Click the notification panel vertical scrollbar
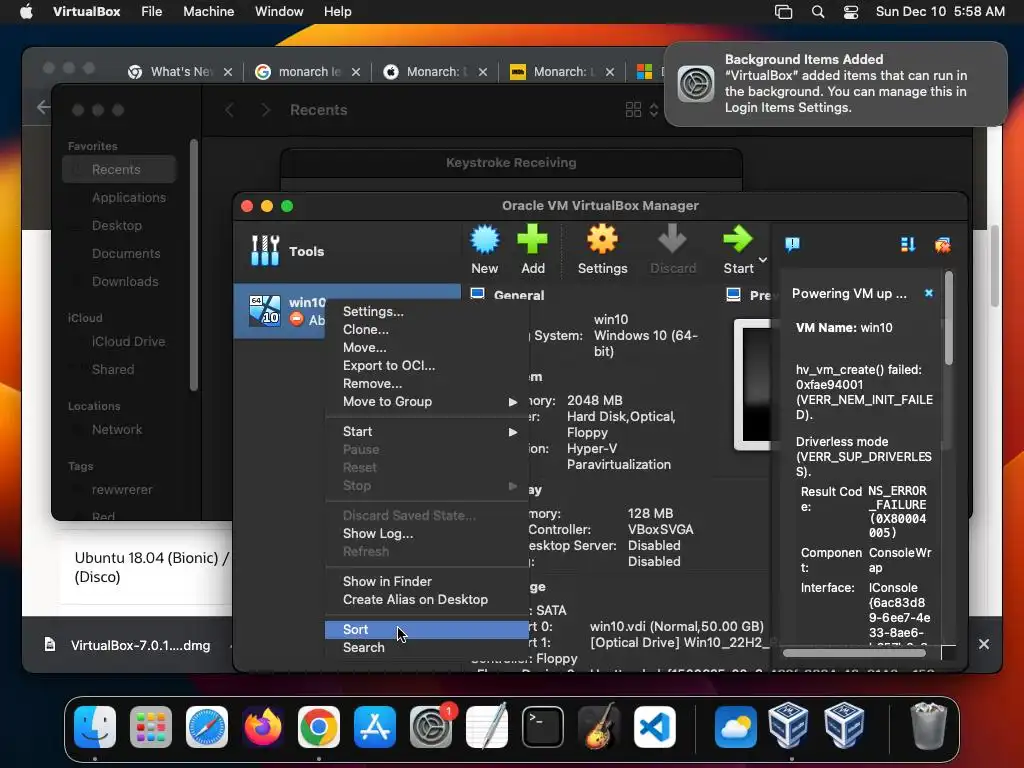The image size is (1024, 768). (x=949, y=319)
